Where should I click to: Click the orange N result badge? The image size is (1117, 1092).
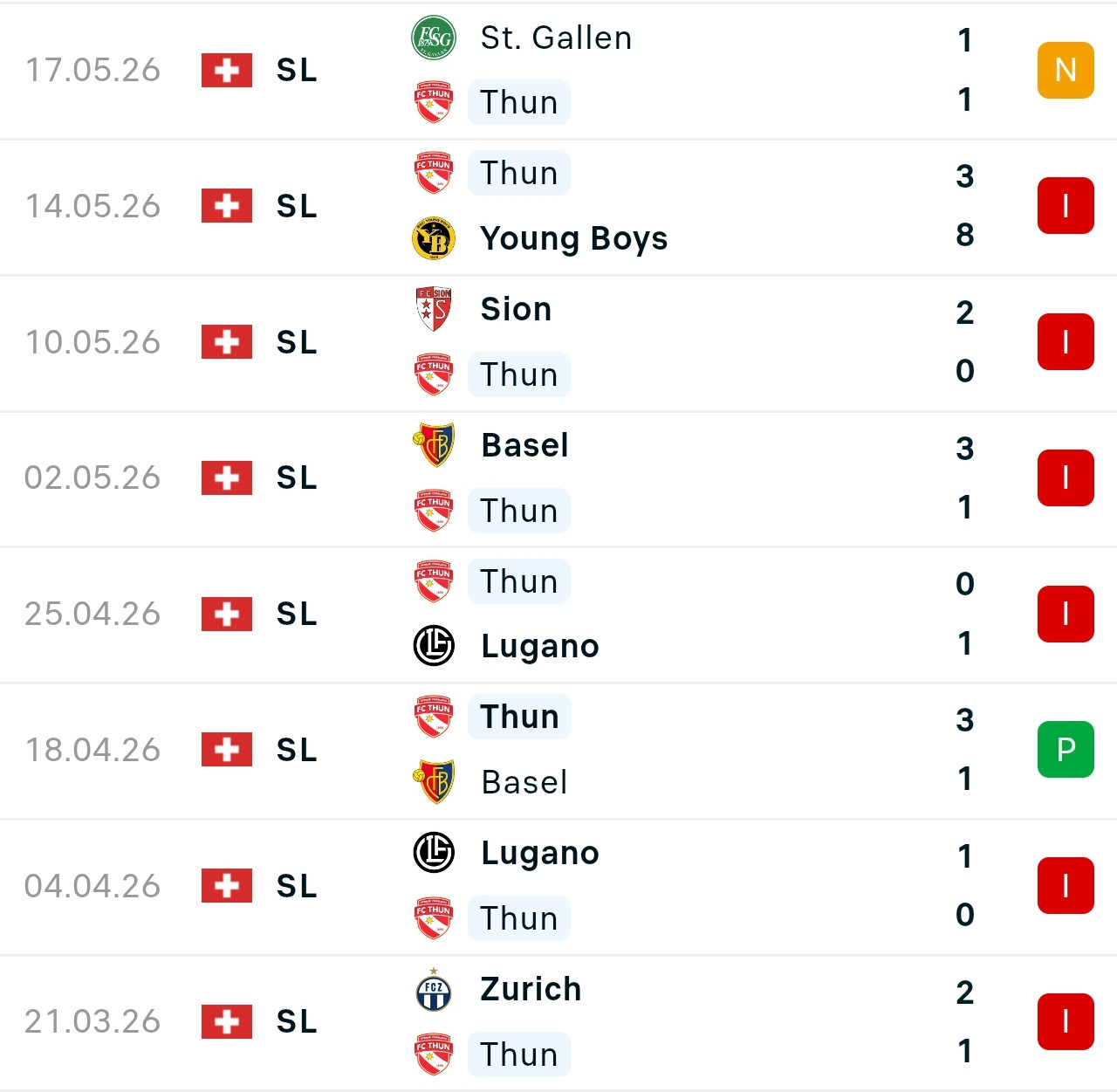coord(1066,70)
